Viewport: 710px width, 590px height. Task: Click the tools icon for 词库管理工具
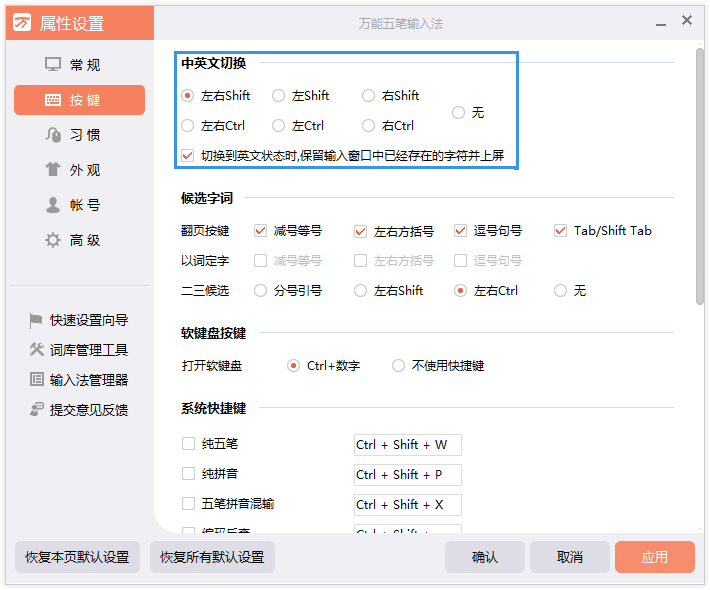(36, 350)
